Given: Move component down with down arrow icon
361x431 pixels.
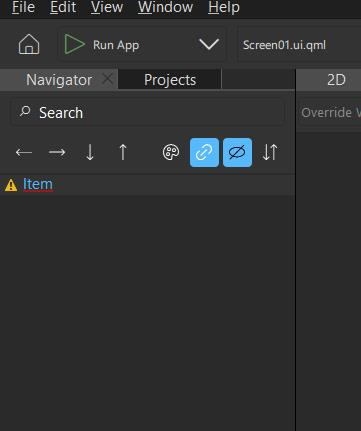Looking at the screenshot, I should [x=90, y=153].
